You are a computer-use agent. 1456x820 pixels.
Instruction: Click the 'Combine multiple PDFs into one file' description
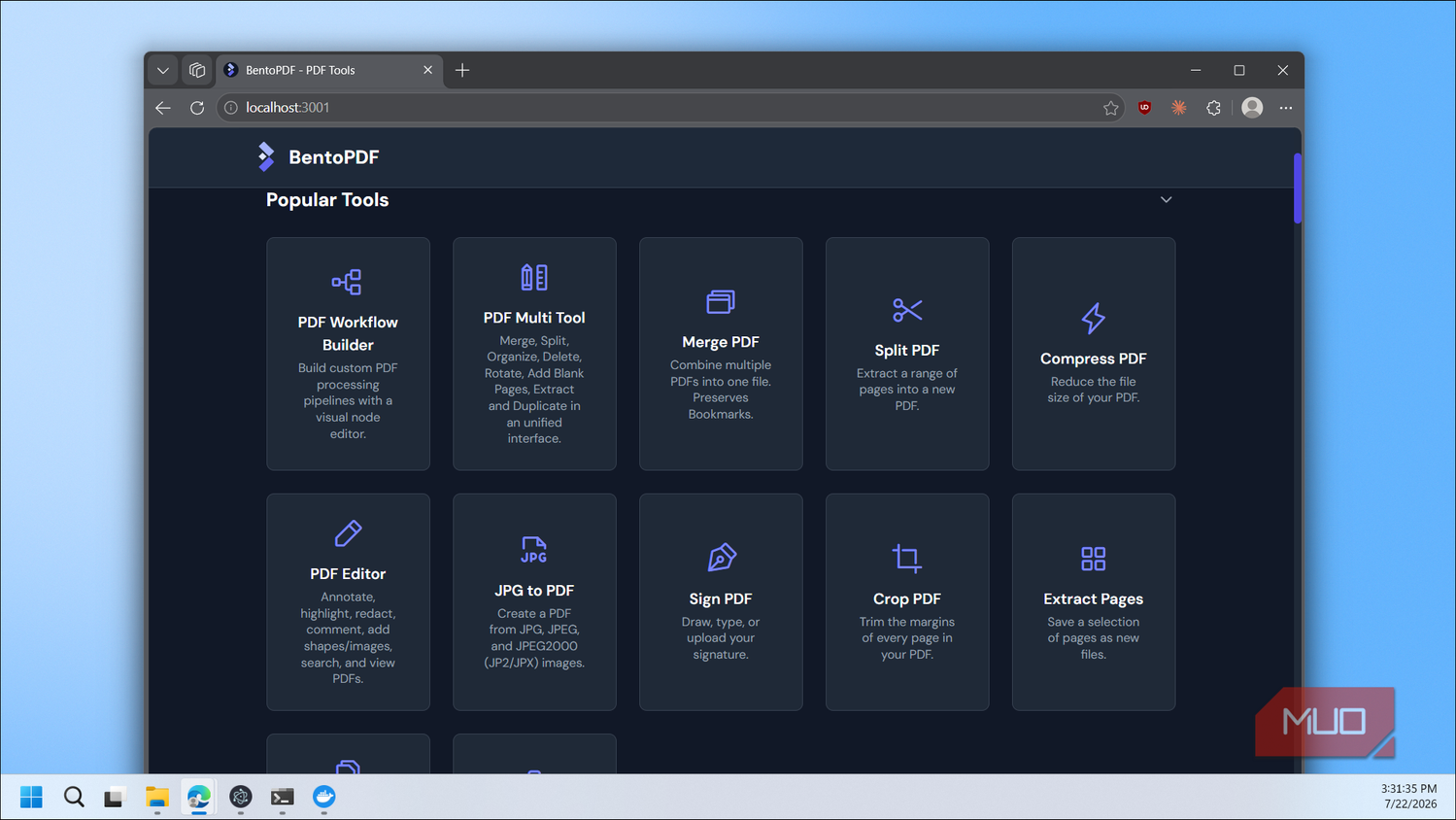(x=721, y=390)
